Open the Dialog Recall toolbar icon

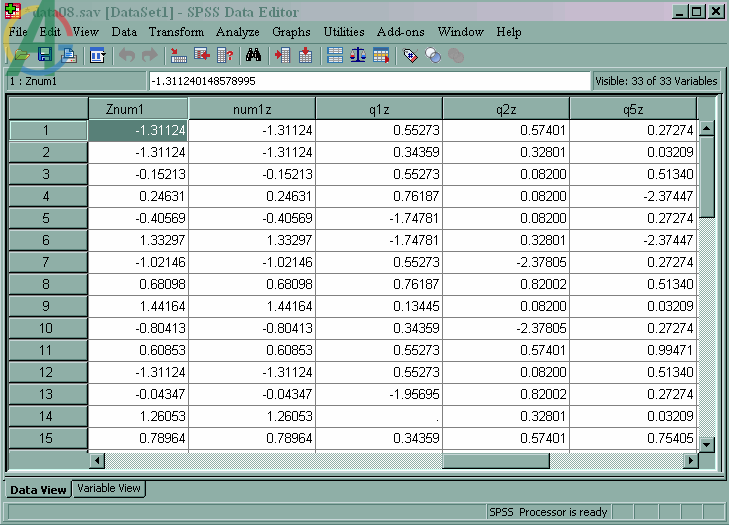coord(97,56)
